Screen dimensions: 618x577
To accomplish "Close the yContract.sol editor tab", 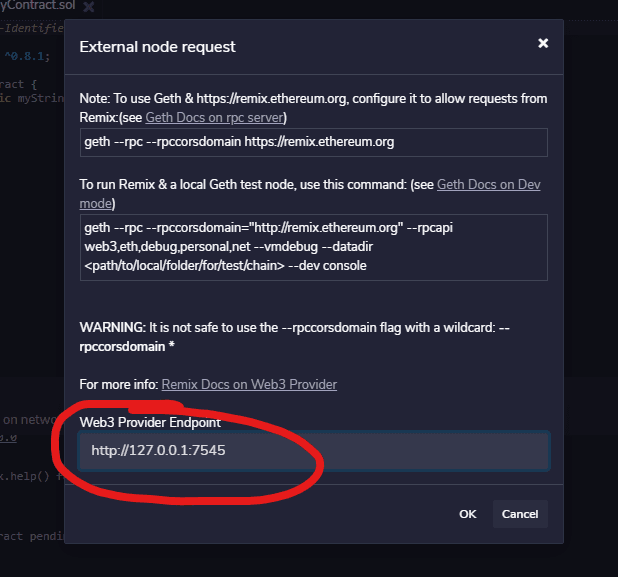I will (x=89, y=7).
